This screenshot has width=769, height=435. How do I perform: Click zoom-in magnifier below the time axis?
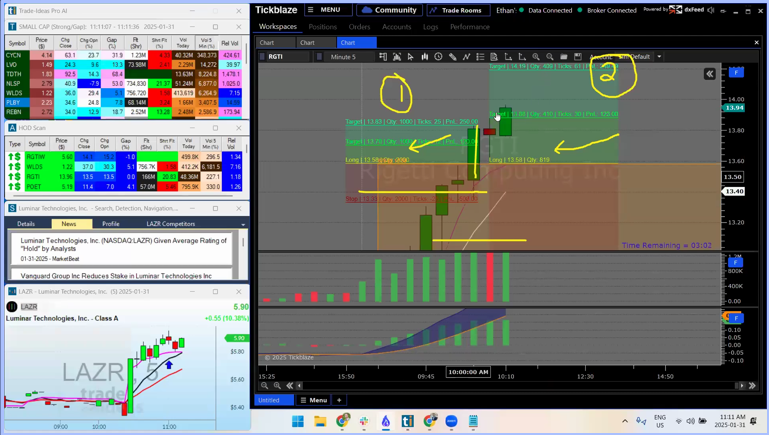277,385
